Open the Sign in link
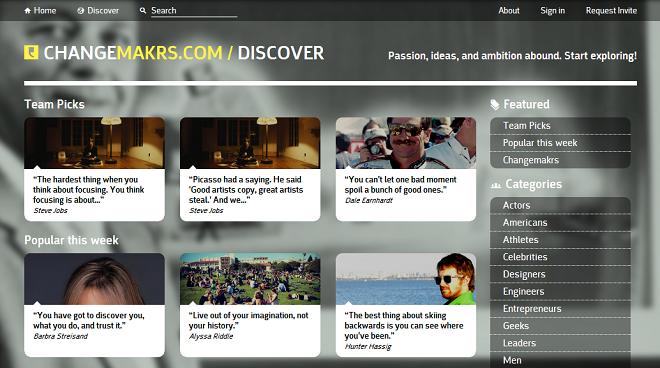 (x=552, y=11)
